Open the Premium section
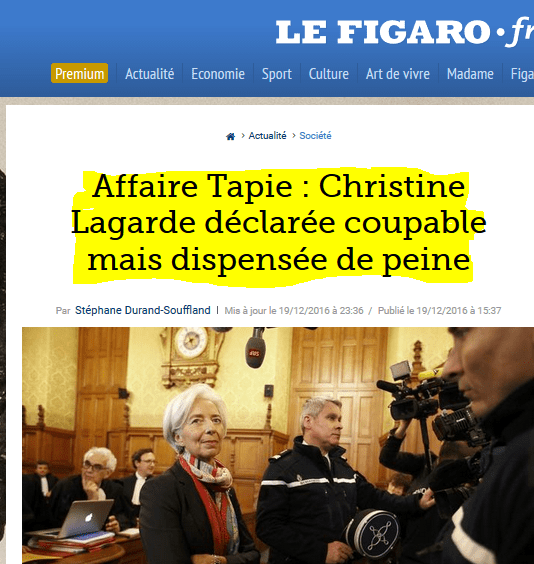Screen dimensions: 534x564 pos(79,73)
